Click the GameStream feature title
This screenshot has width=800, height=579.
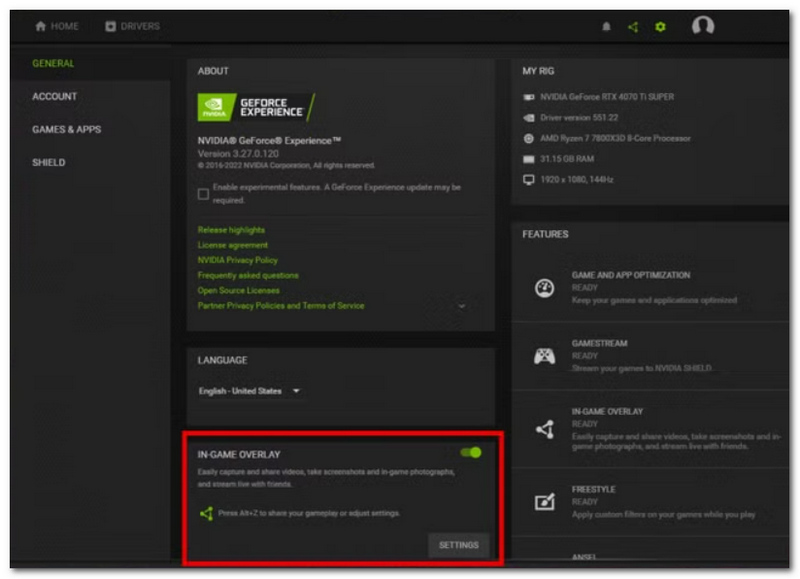pyautogui.click(x=599, y=343)
